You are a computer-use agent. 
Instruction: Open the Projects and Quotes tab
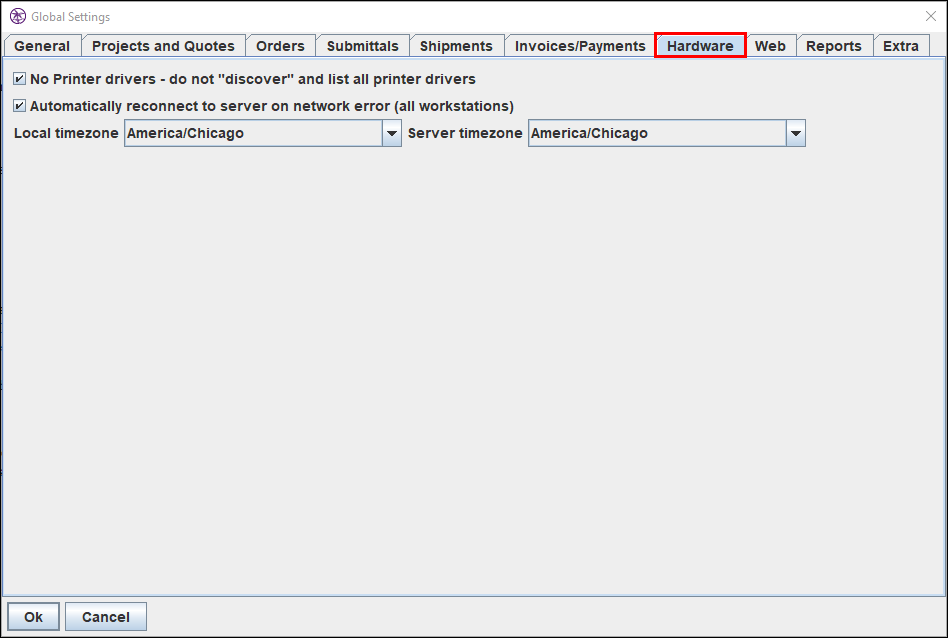pyautogui.click(x=163, y=45)
